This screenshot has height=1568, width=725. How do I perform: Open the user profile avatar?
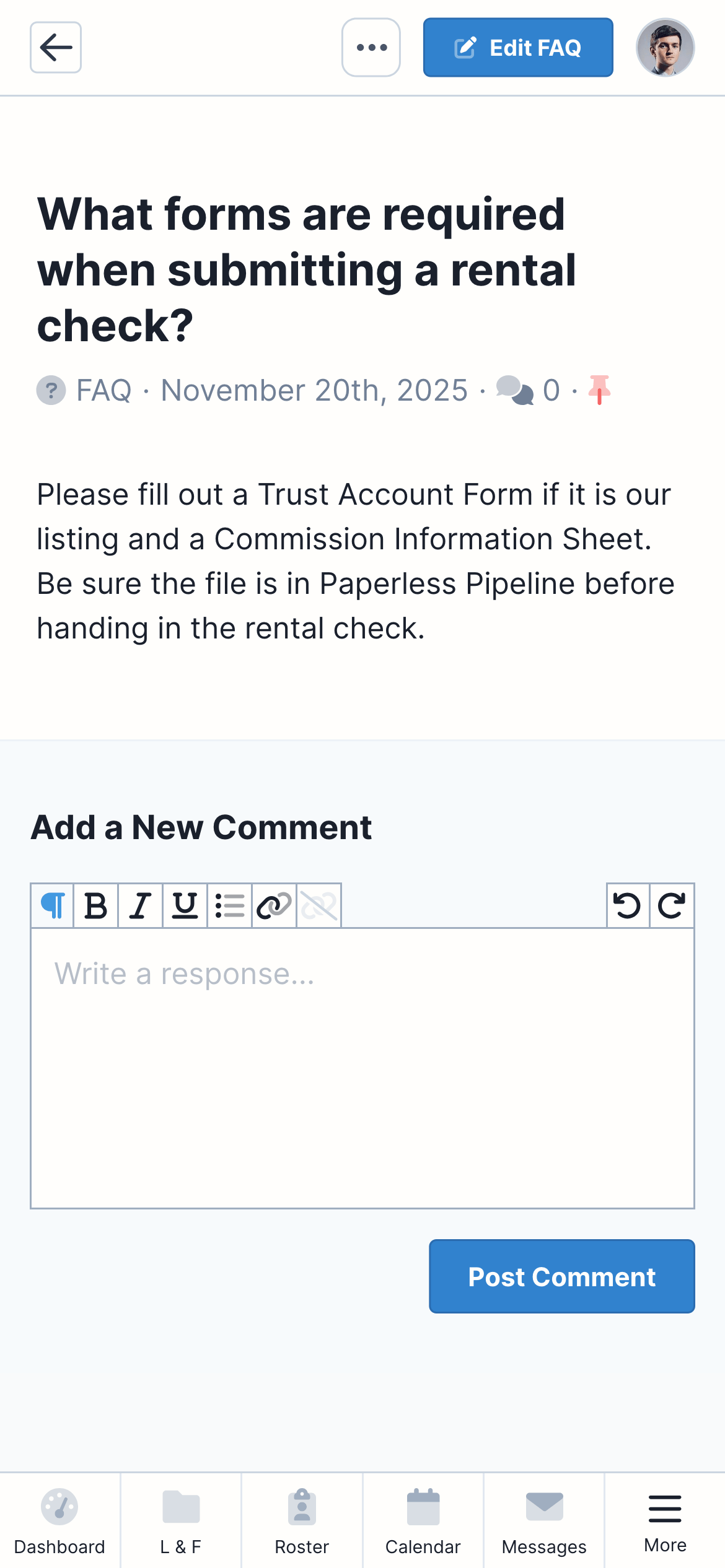(665, 48)
